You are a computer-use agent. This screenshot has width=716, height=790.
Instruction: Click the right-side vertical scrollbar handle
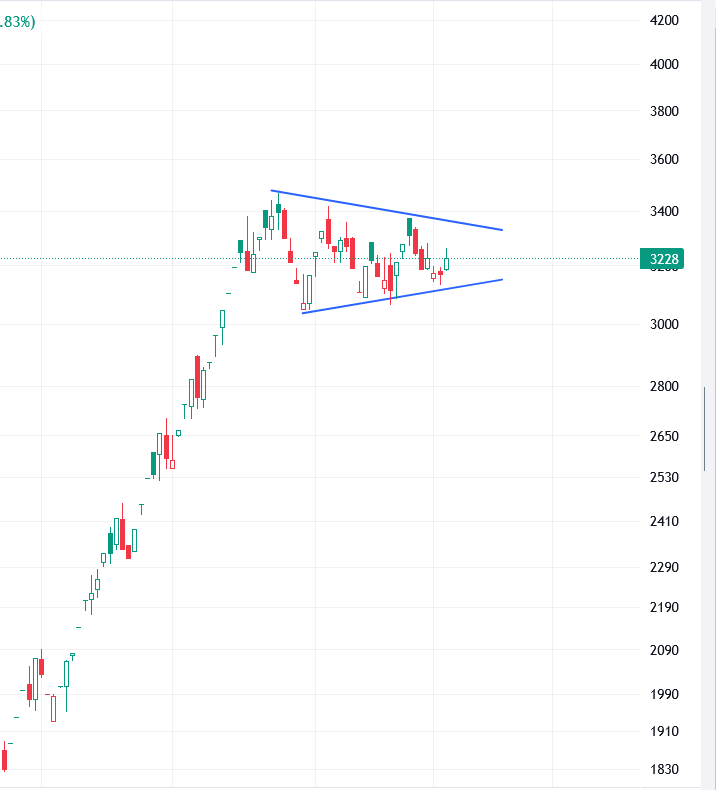pos(704,429)
